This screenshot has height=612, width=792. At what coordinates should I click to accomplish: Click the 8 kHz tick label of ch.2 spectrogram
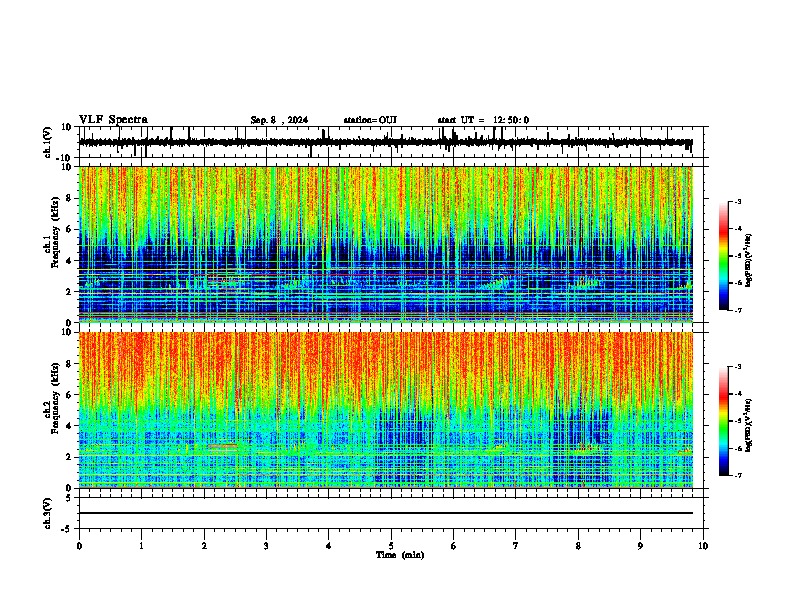69,364
